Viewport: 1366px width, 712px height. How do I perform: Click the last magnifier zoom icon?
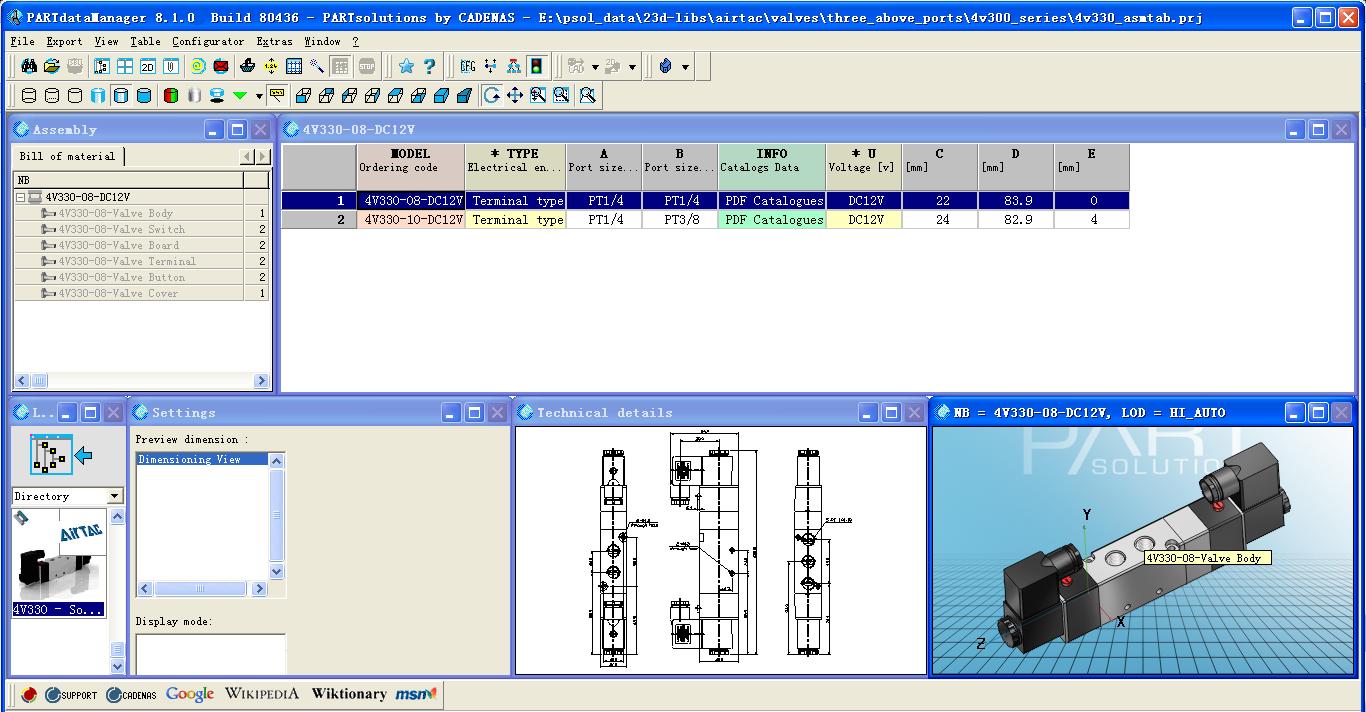[587, 95]
